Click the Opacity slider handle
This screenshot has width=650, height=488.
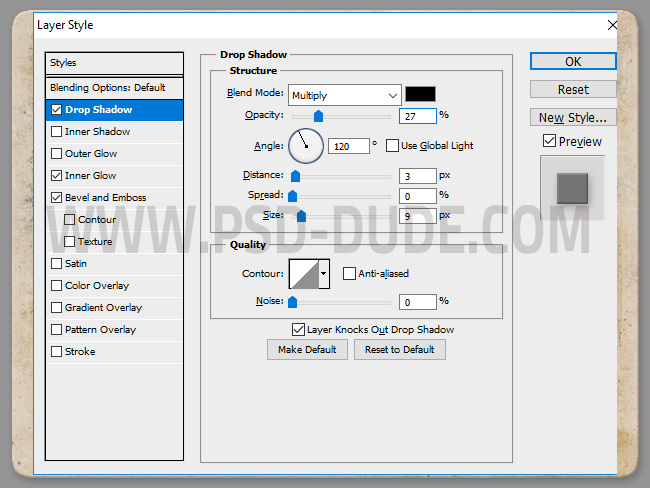(x=318, y=117)
